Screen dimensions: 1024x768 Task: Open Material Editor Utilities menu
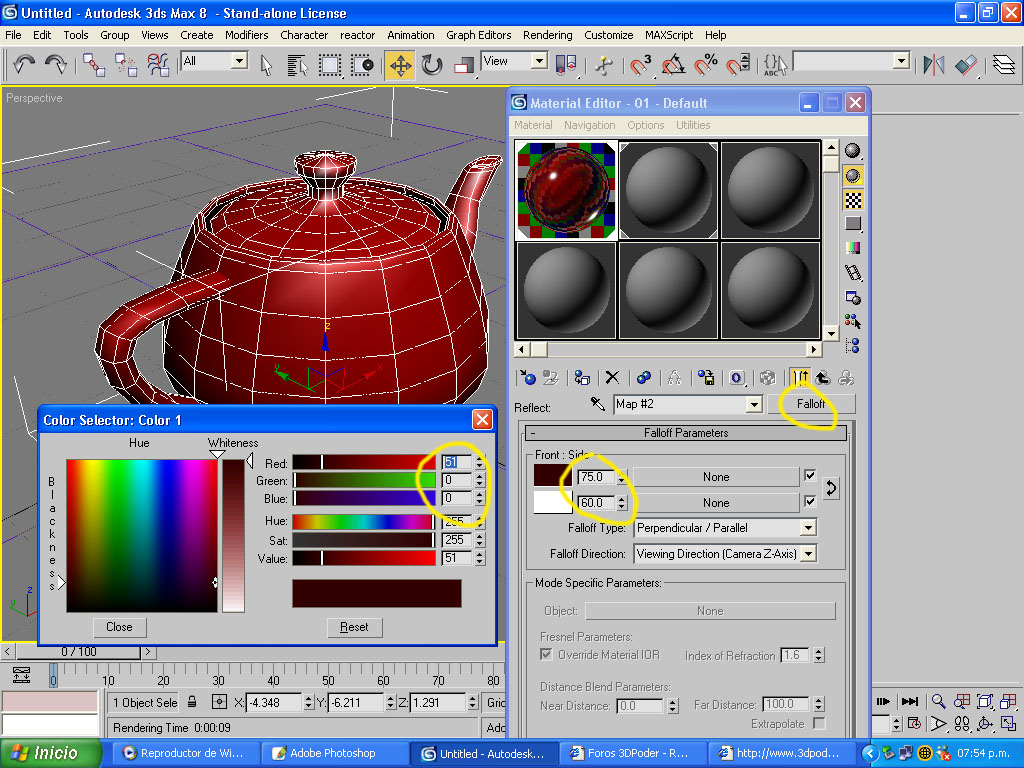pos(693,125)
